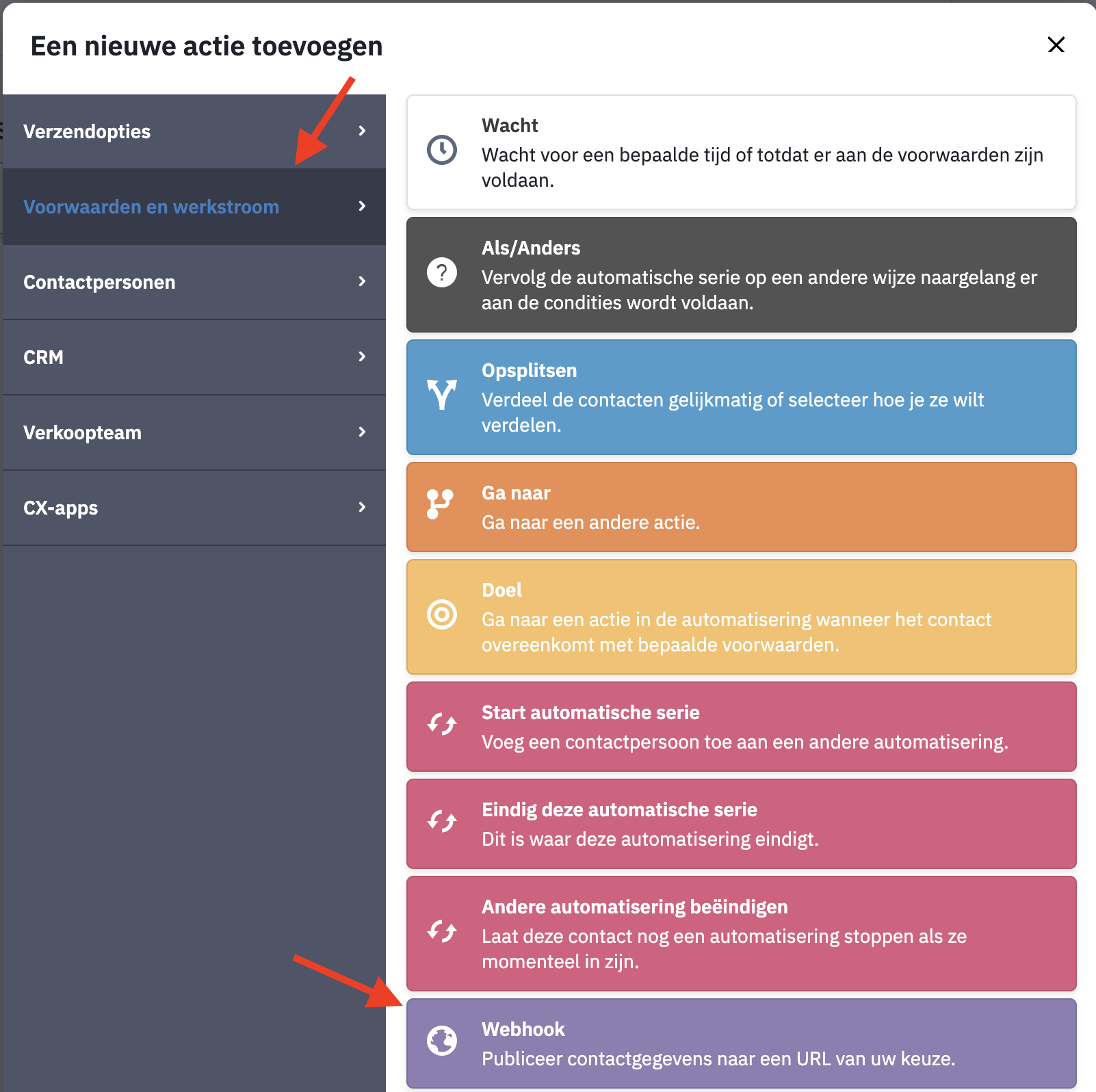Screen dimensions: 1096x1092
Task: Click the cycle icon on Eindig deze automatische serie
Action: coord(442,821)
